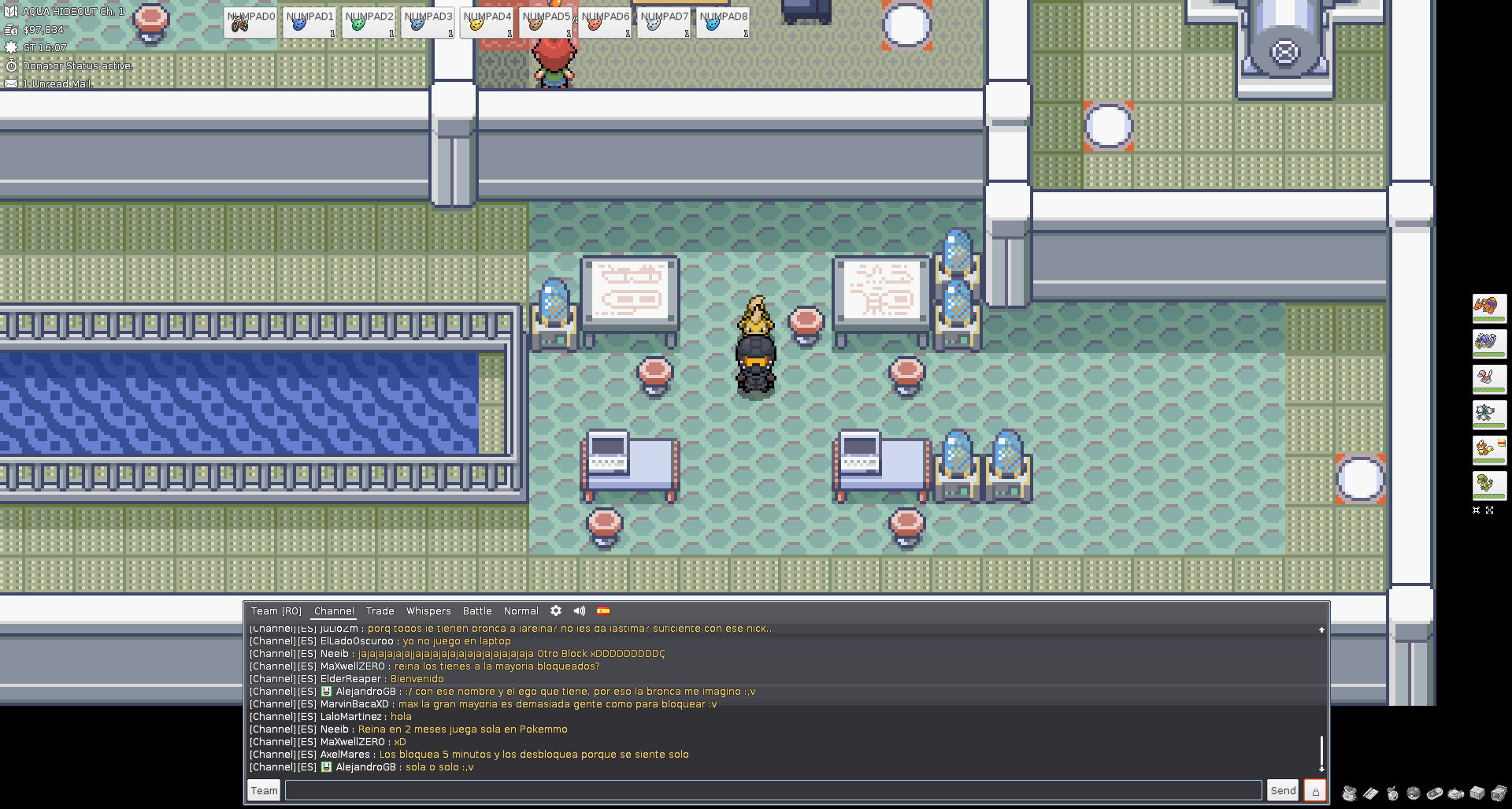Click the chat scrollbar down arrow
This screenshot has height=809, width=1512.
(x=1321, y=769)
